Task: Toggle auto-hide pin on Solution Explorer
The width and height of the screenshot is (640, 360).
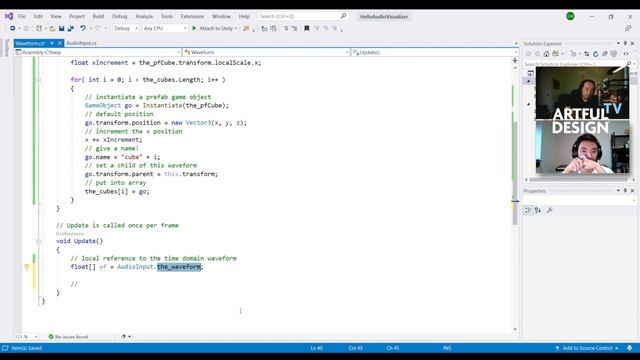Action: point(625,43)
